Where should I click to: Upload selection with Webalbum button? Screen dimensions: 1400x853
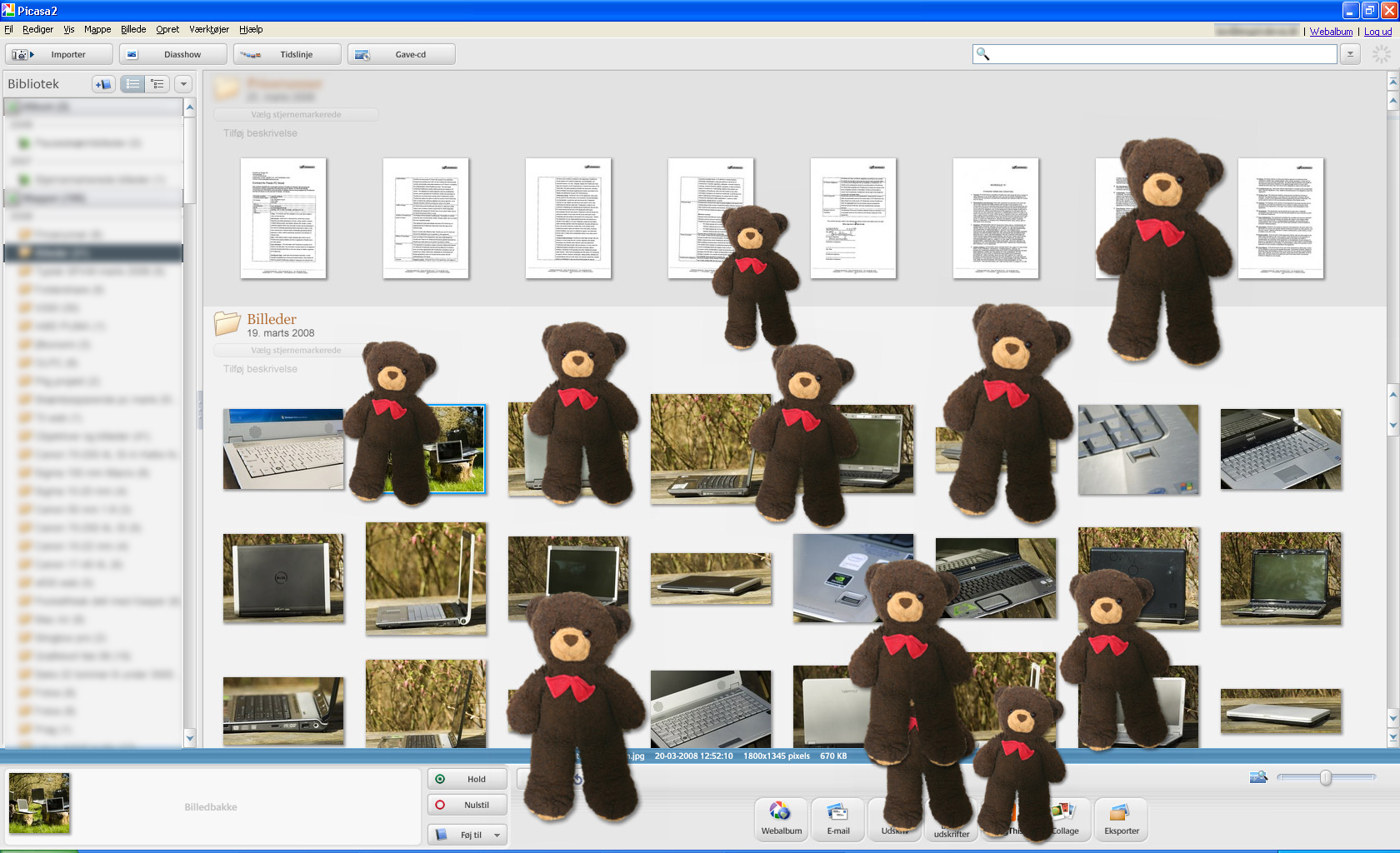(781, 819)
